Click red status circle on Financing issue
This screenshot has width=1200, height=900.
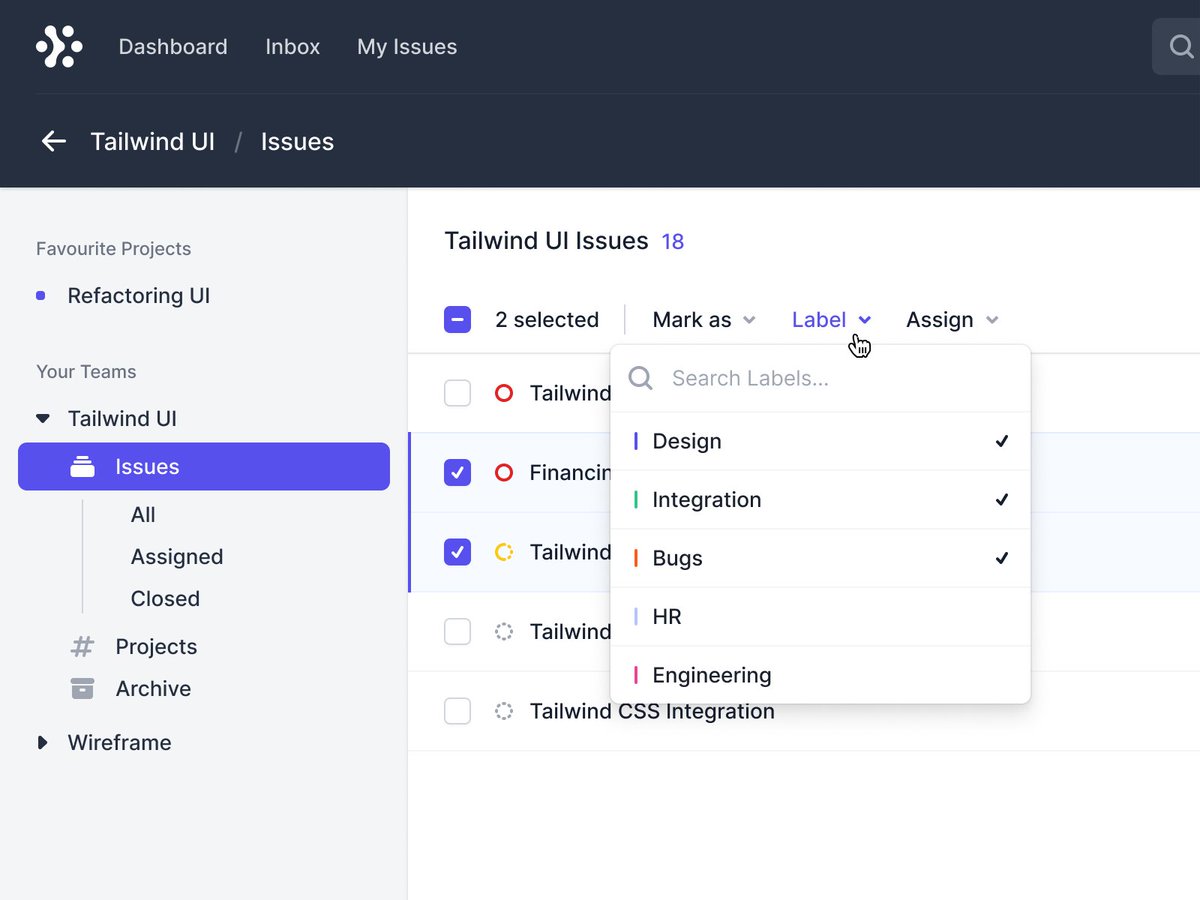click(x=504, y=472)
